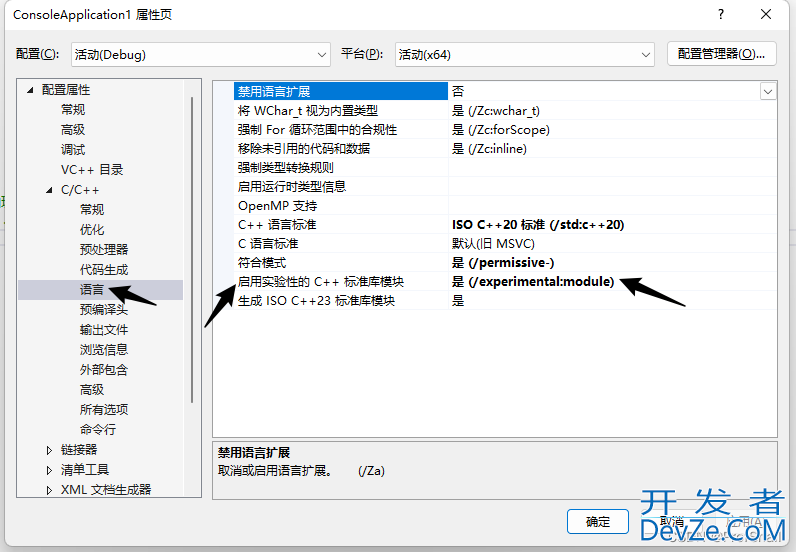Screen dimensions: 796x552
Task: Select the VC++ 目录 tree item
Action: click(x=92, y=170)
